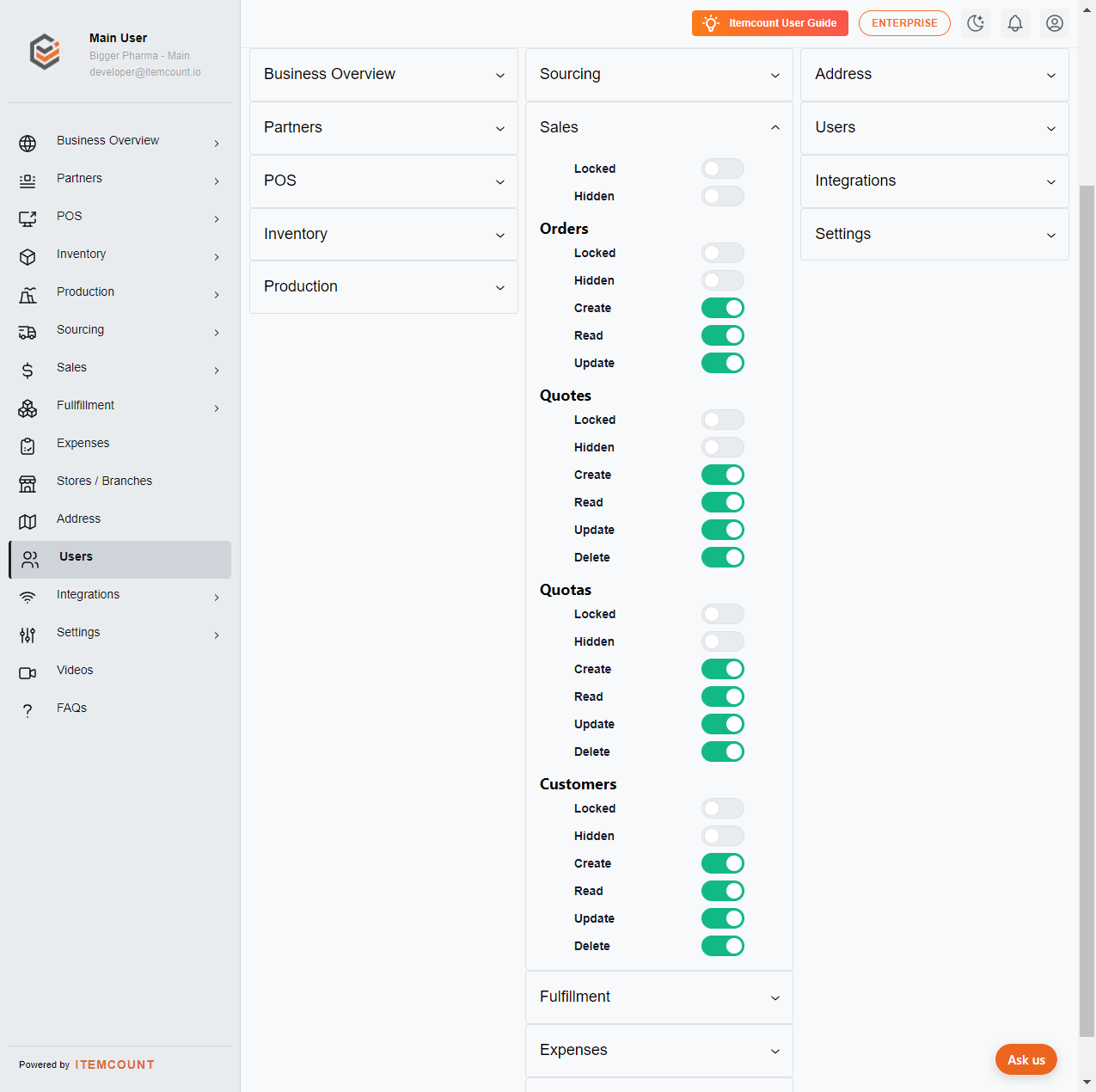Viewport: 1096px width, 1092px height.
Task: Collapse the Sales permissions panel
Action: pos(659,128)
